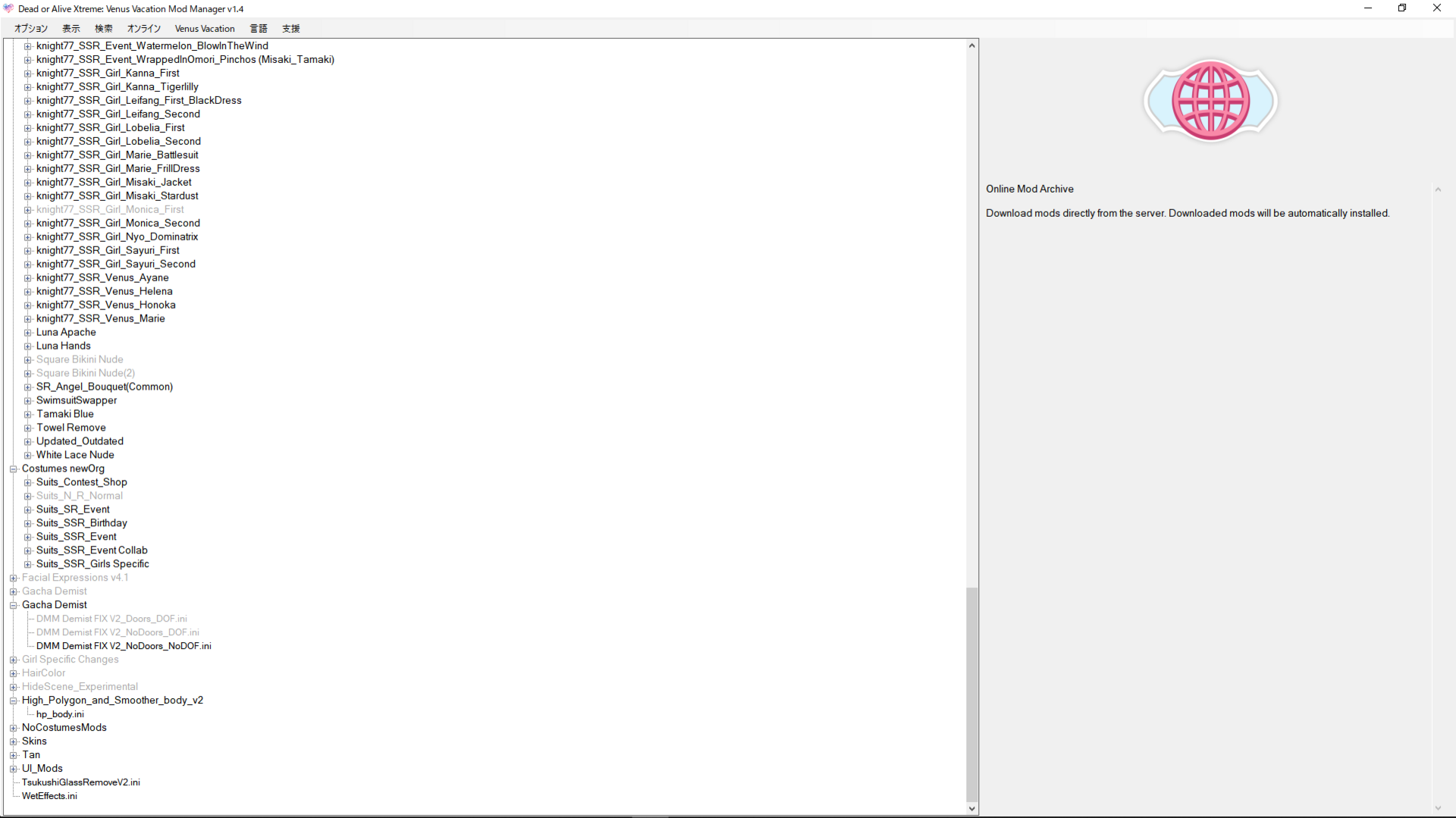
Task: Click the mod list vertical scrollbar thumb
Action: 971,694
